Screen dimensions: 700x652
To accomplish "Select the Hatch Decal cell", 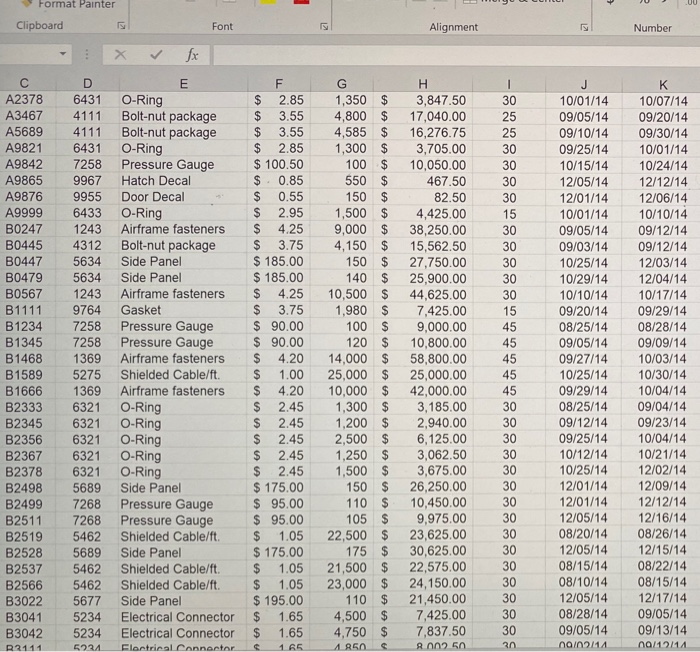I will coord(183,180).
